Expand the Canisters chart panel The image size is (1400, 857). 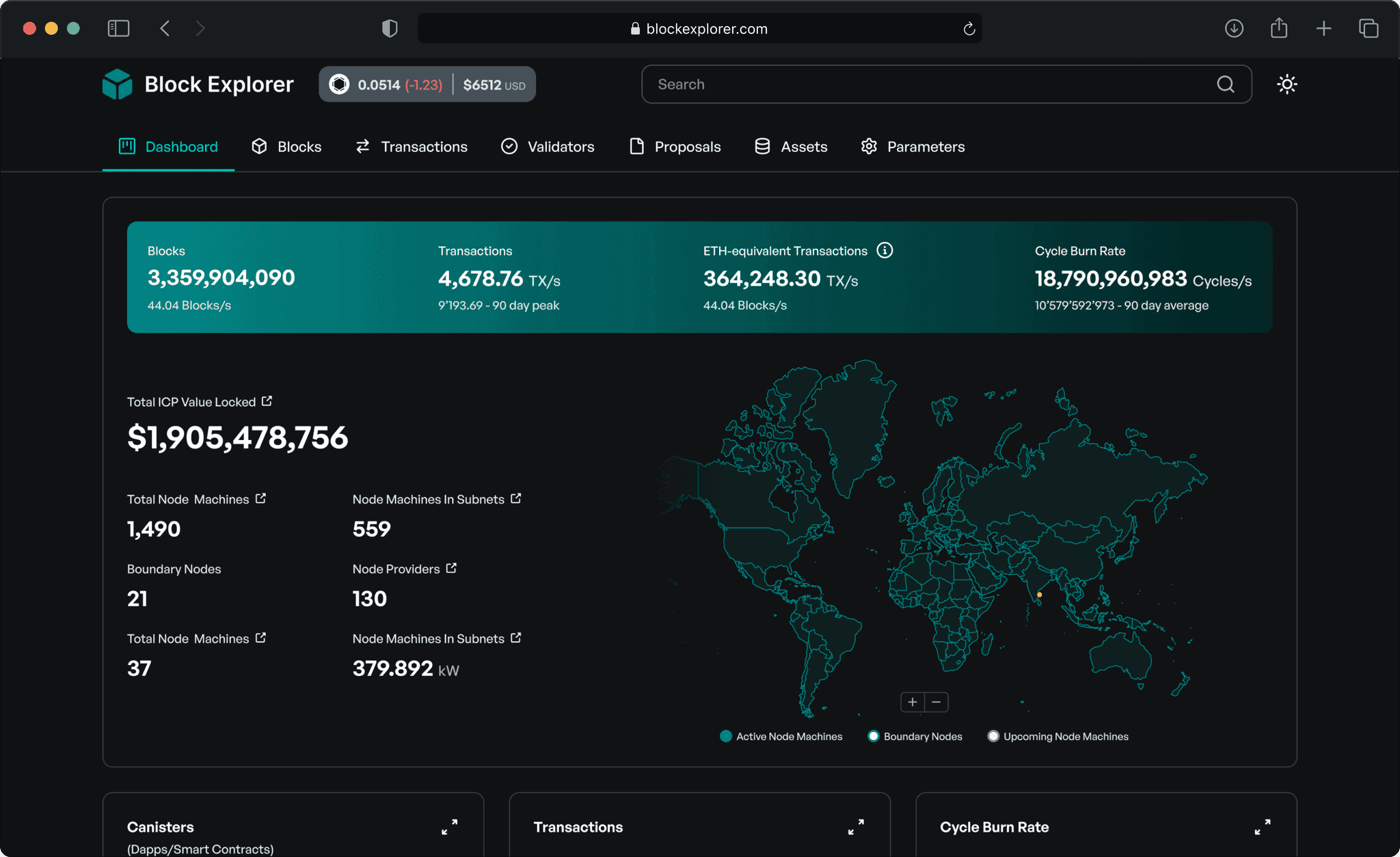449,827
